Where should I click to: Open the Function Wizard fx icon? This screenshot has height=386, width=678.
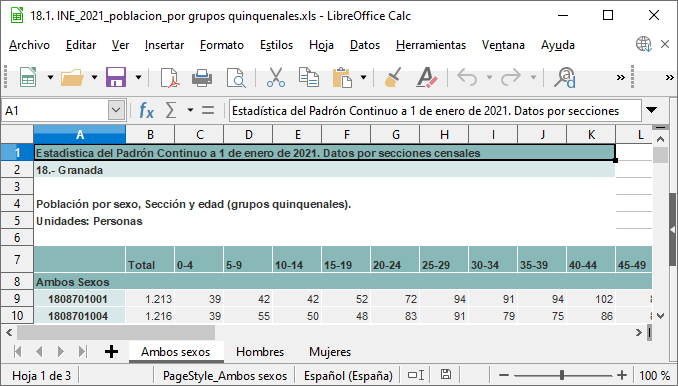147,111
